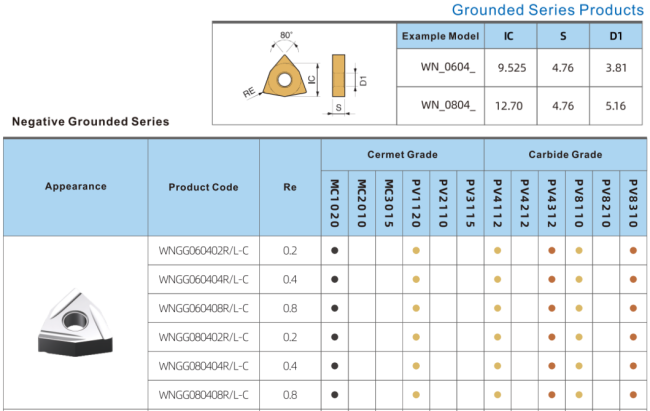The image size is (650, 411).
Task: Click the PV4112 dot for WNGG080404R/L-C
Action: 498,366
